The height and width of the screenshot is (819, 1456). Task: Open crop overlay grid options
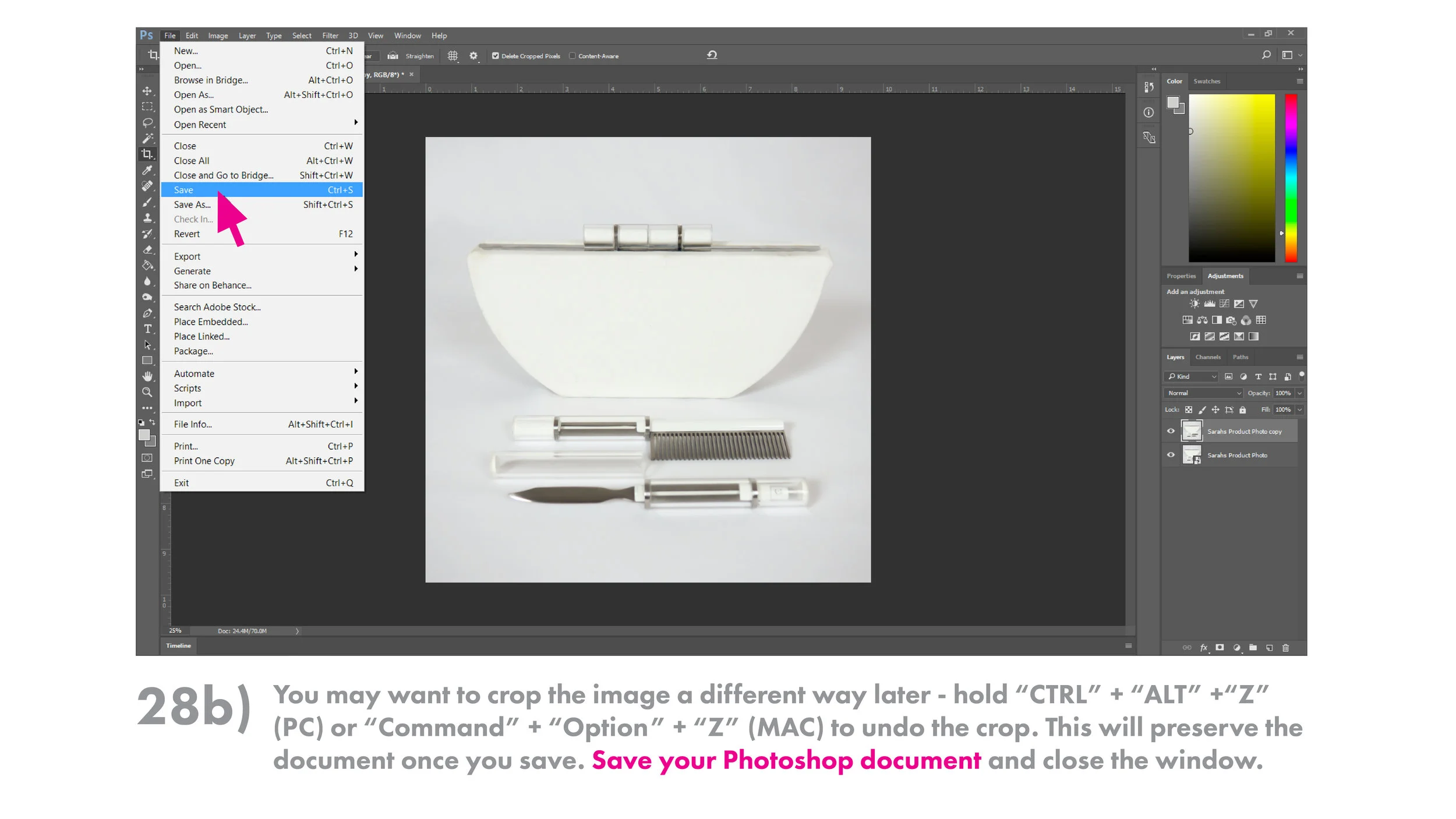point(453,56)
